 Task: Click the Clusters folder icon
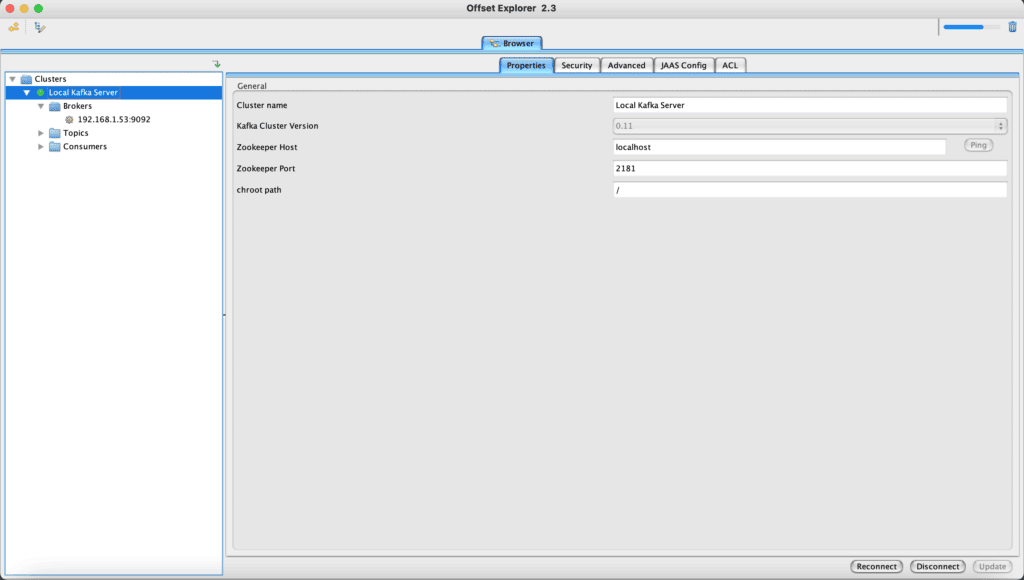tap(26, 79)
